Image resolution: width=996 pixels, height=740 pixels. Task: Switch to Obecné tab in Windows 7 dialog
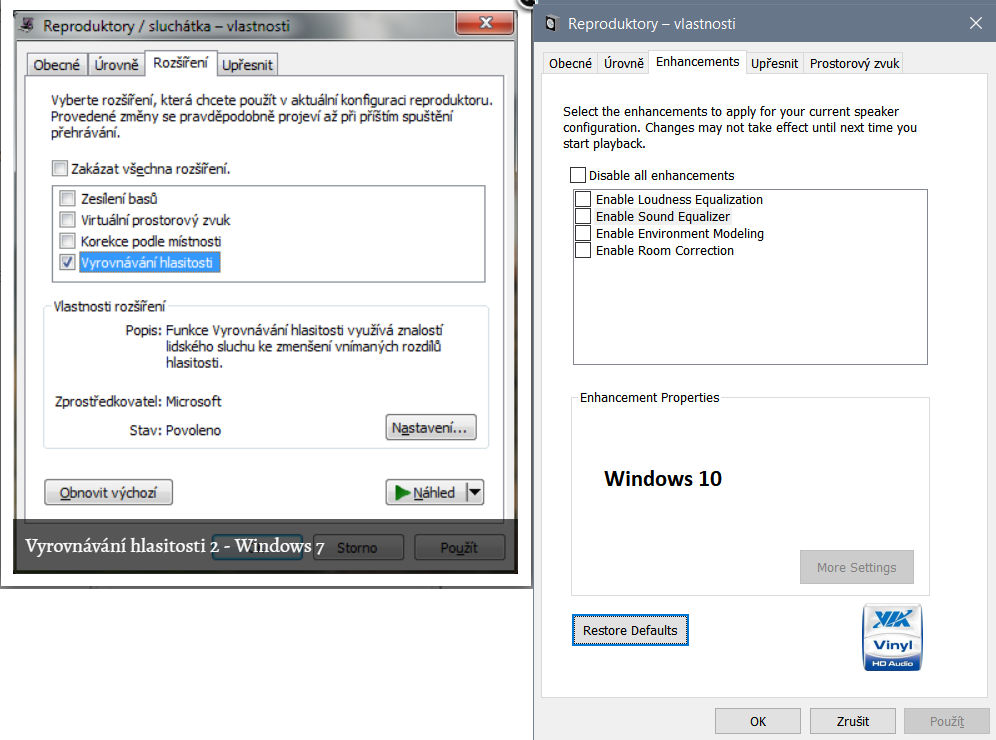[x=57, y=65]
